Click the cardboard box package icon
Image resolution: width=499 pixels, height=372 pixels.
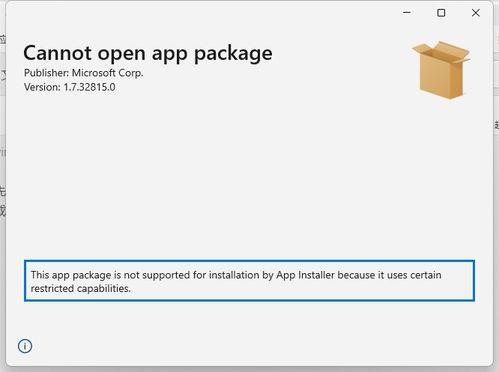click(x=441, y=70)
